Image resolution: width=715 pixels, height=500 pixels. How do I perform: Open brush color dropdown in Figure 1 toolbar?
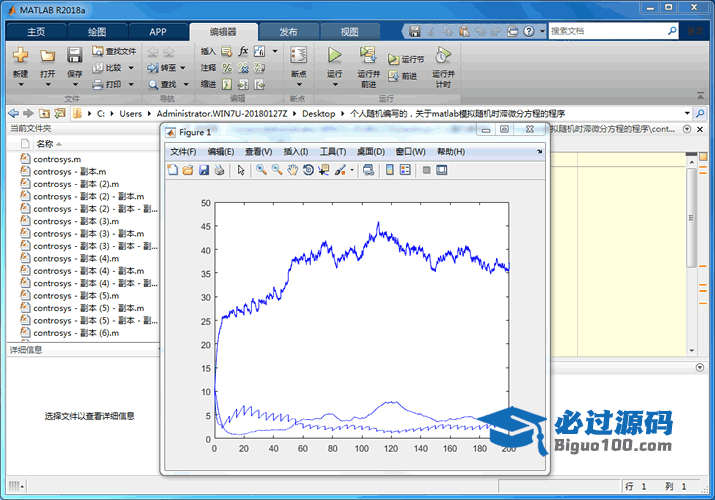(352, 170)
